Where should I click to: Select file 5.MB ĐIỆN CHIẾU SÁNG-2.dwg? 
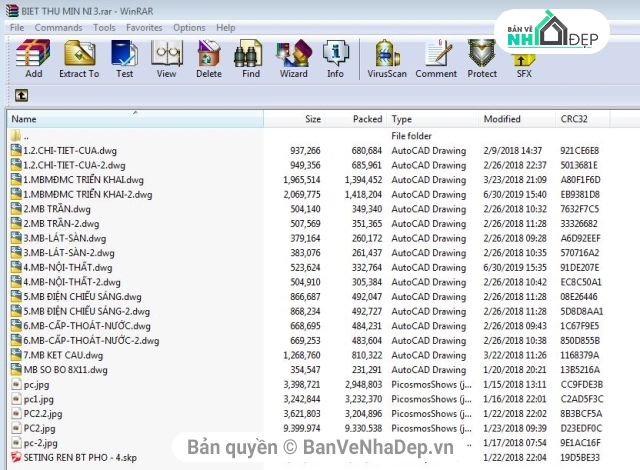[87, 311]
